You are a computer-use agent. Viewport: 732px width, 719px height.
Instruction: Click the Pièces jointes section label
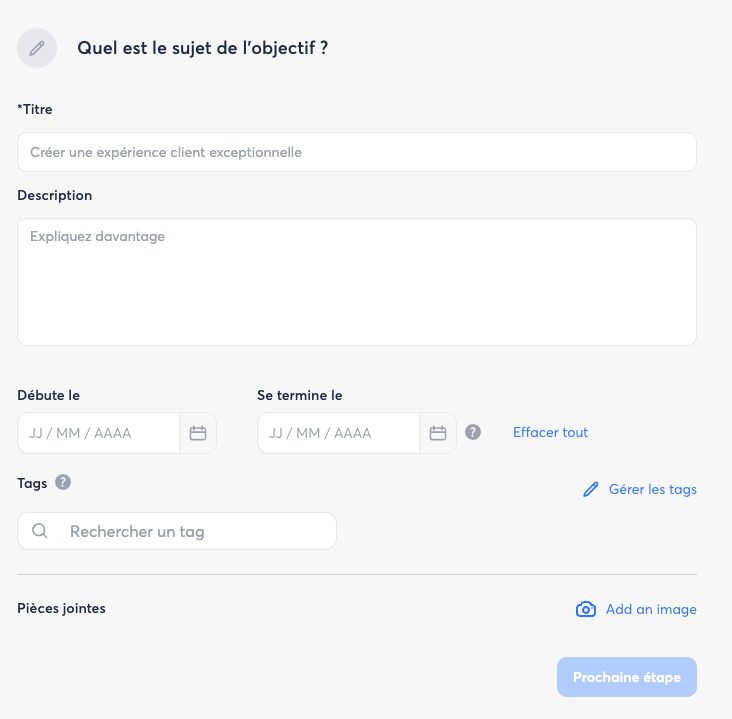click(61, 608)
